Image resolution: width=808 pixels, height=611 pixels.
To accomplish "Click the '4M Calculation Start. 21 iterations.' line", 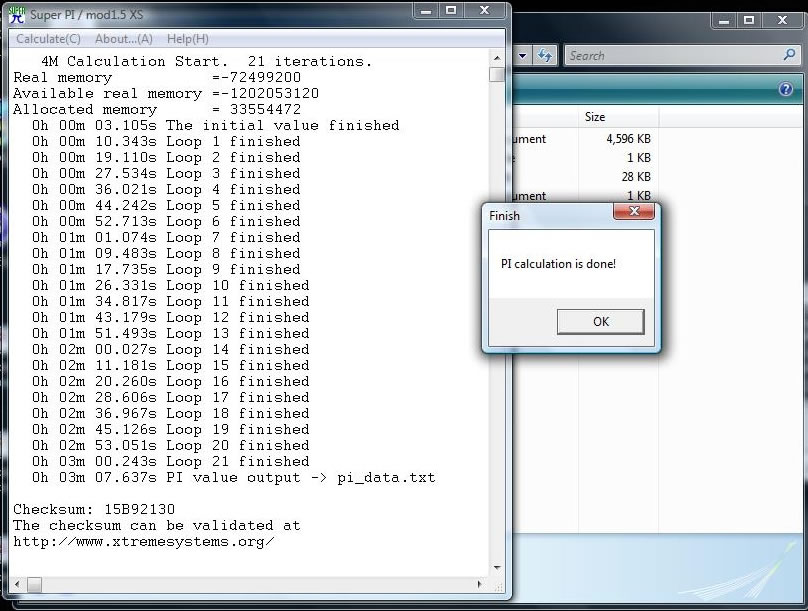I will tap(206, 61).
